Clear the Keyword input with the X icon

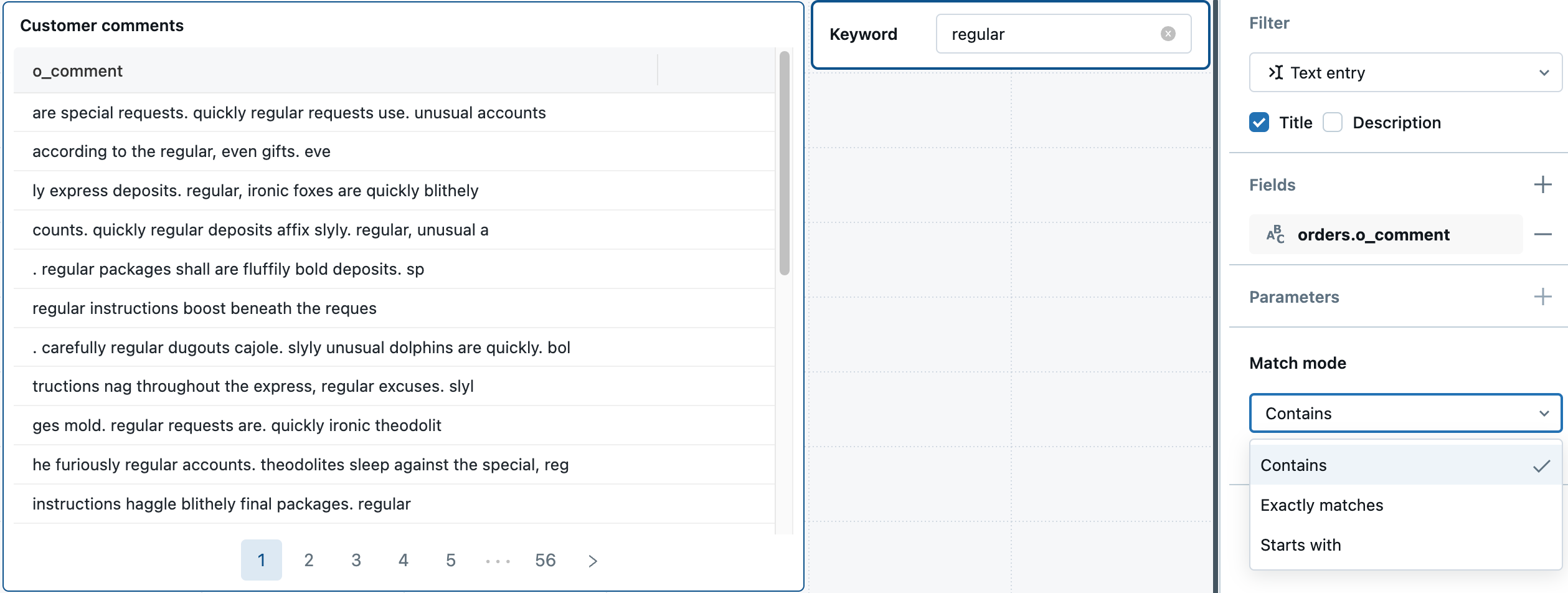[x=1168, y=34]
